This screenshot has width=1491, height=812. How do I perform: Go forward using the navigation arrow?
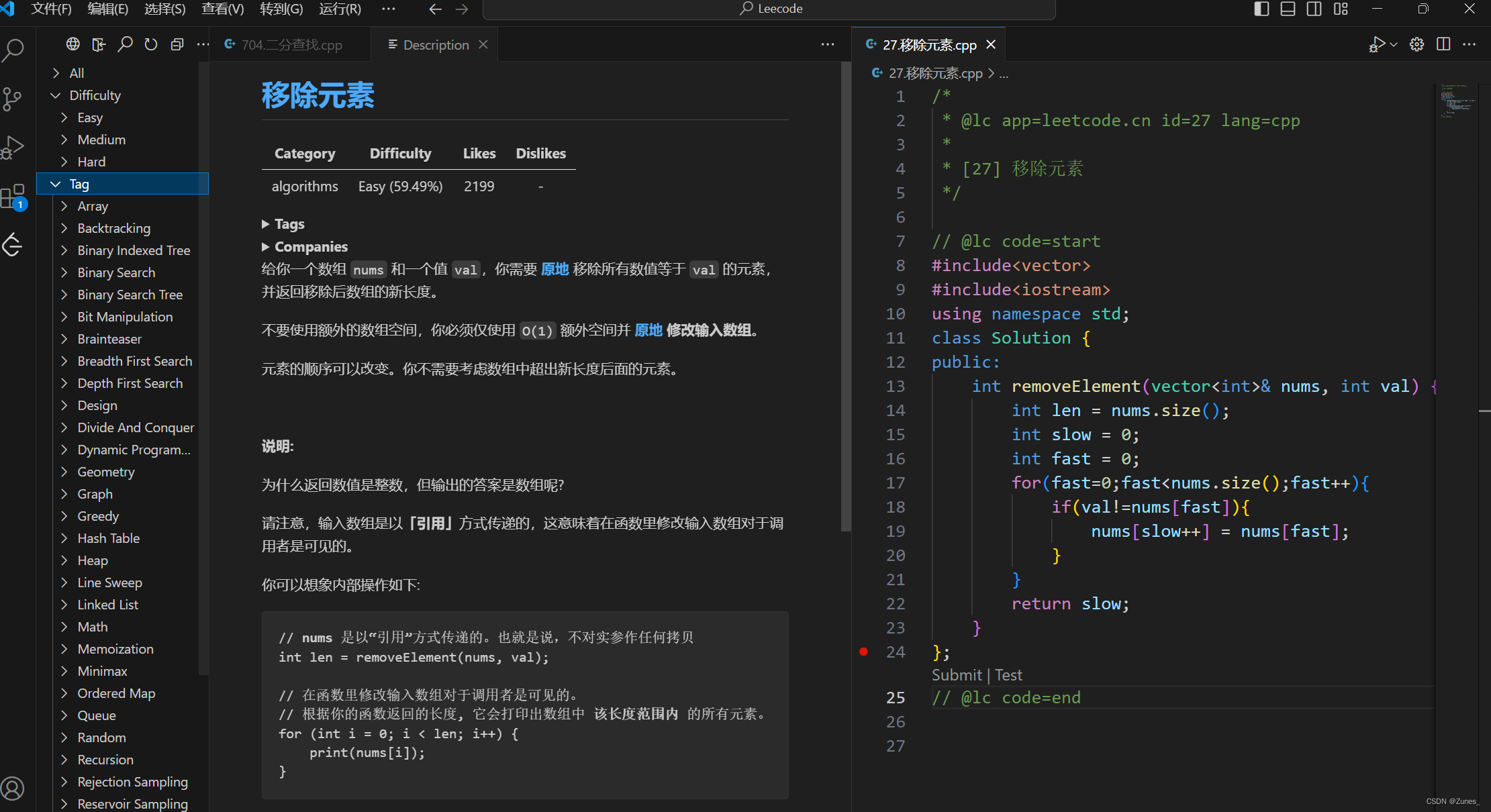click(x=462, y=9)
